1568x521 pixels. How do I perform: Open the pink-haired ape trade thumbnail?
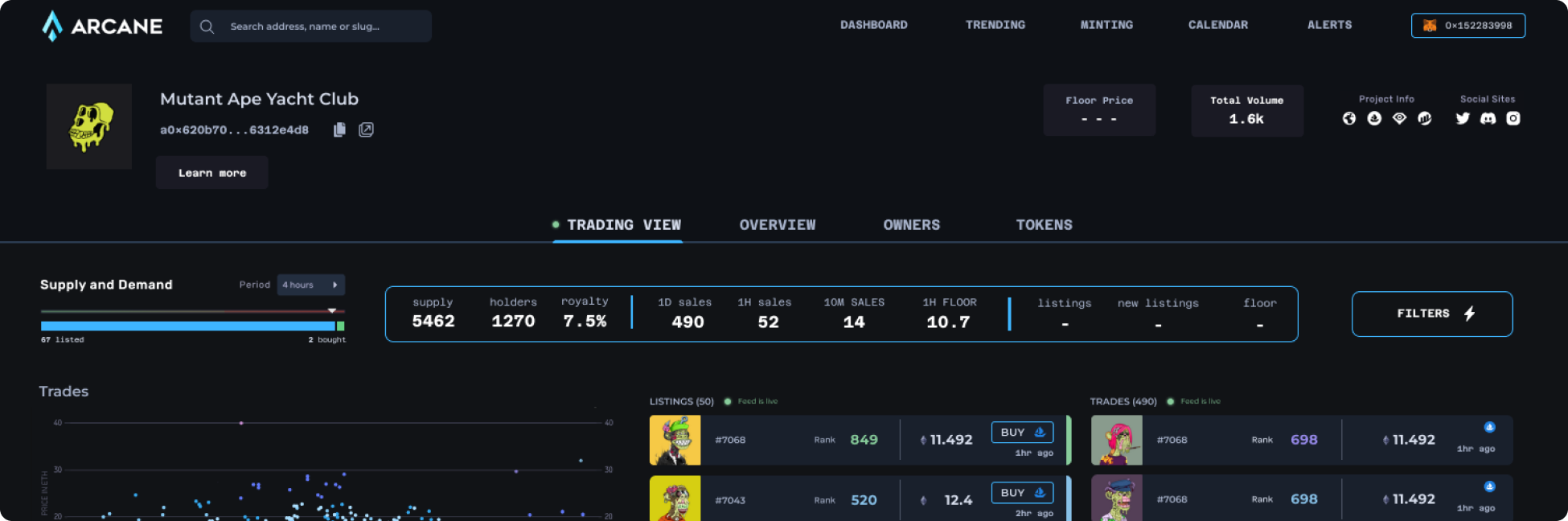tap(1117, 440)
